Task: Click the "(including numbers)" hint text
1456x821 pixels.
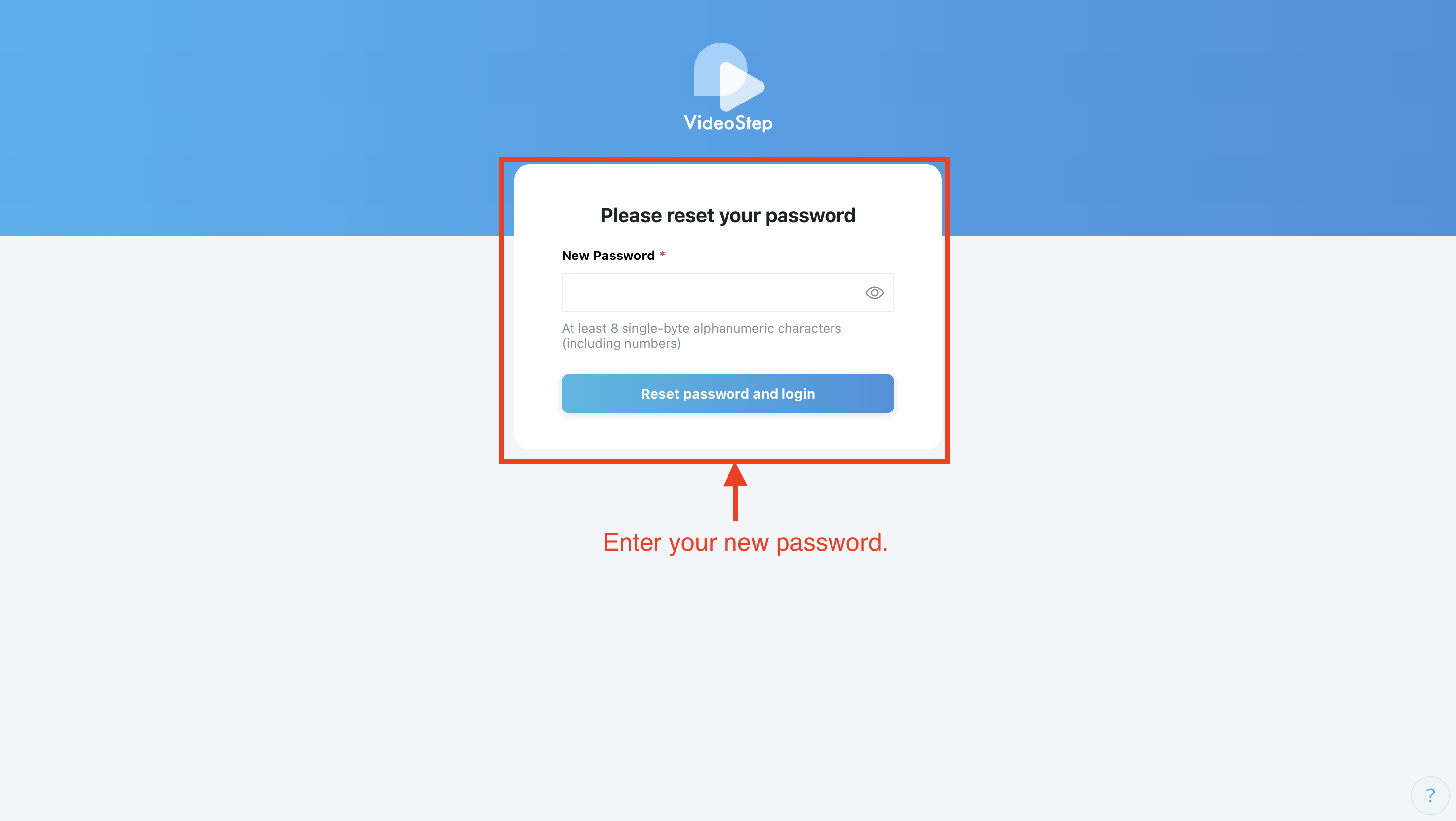Action: click(x=621, y=344)
